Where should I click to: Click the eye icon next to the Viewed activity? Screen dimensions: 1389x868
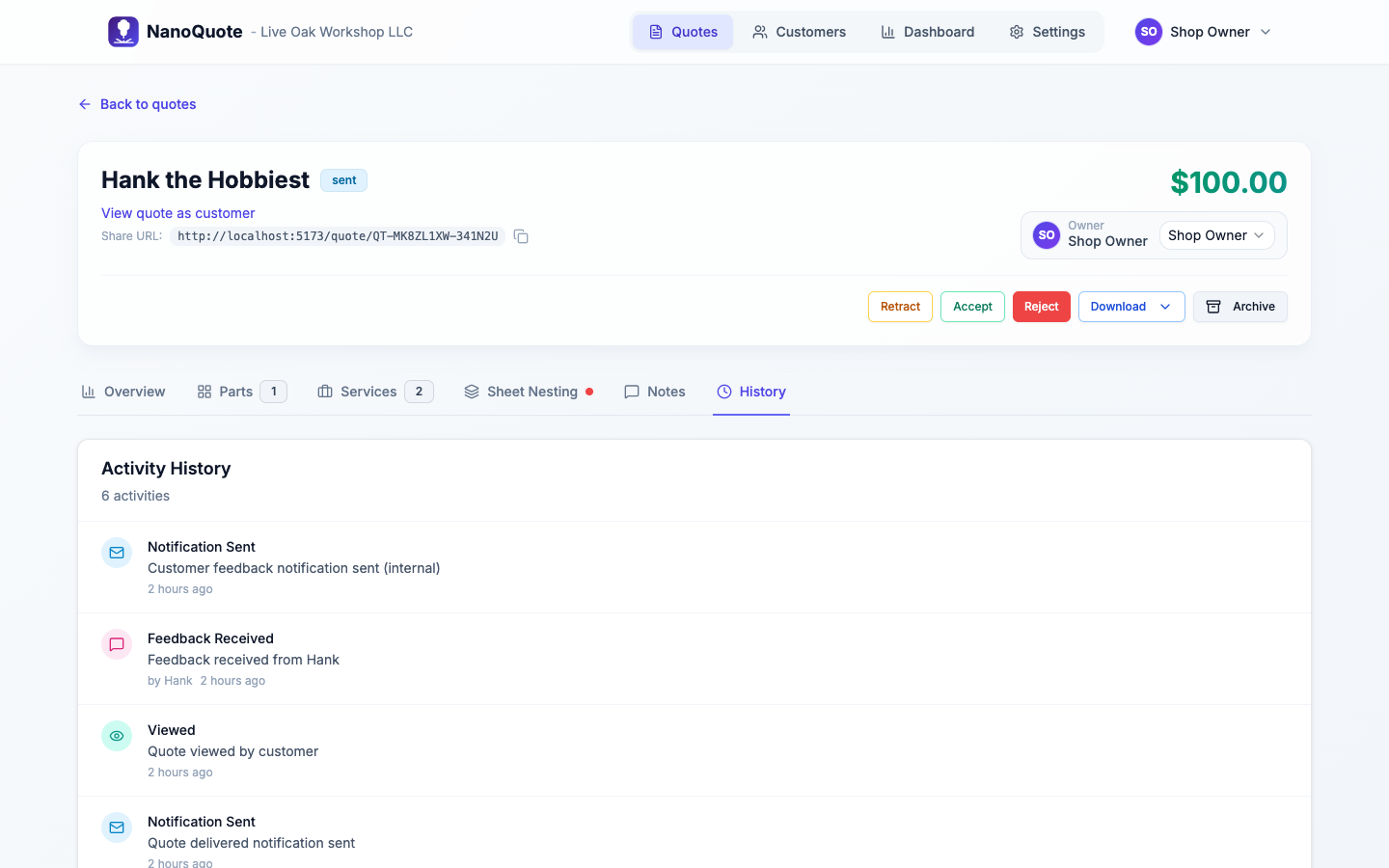[x=117, y=735]
